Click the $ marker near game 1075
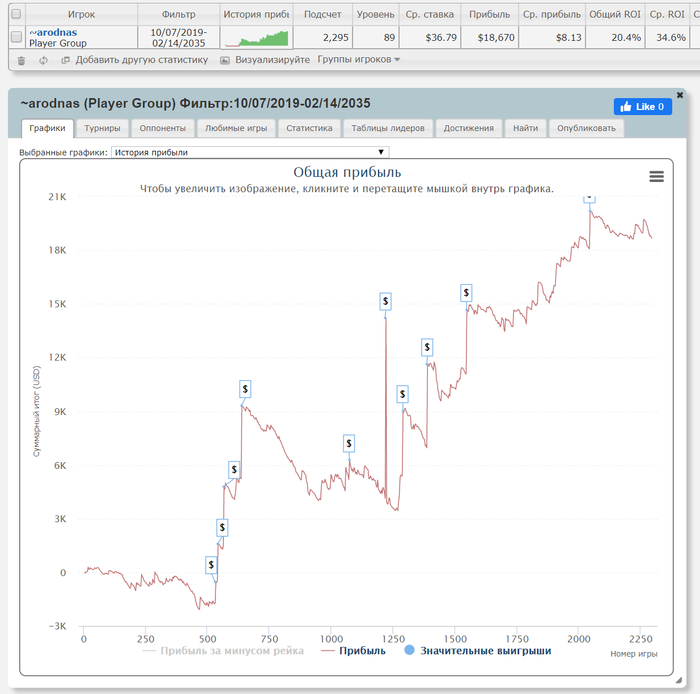The height and width of the screenshot is (694, 700). (349, 443)
